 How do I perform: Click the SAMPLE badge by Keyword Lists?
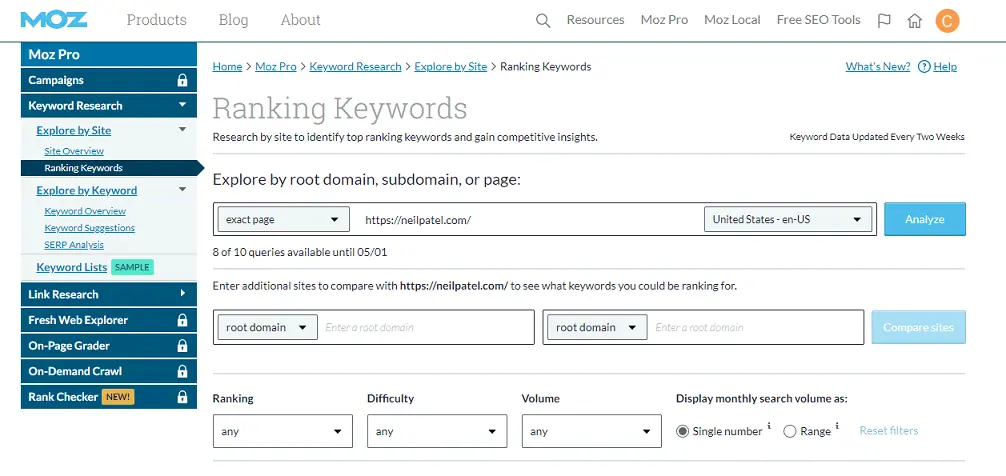pos(132,267)
